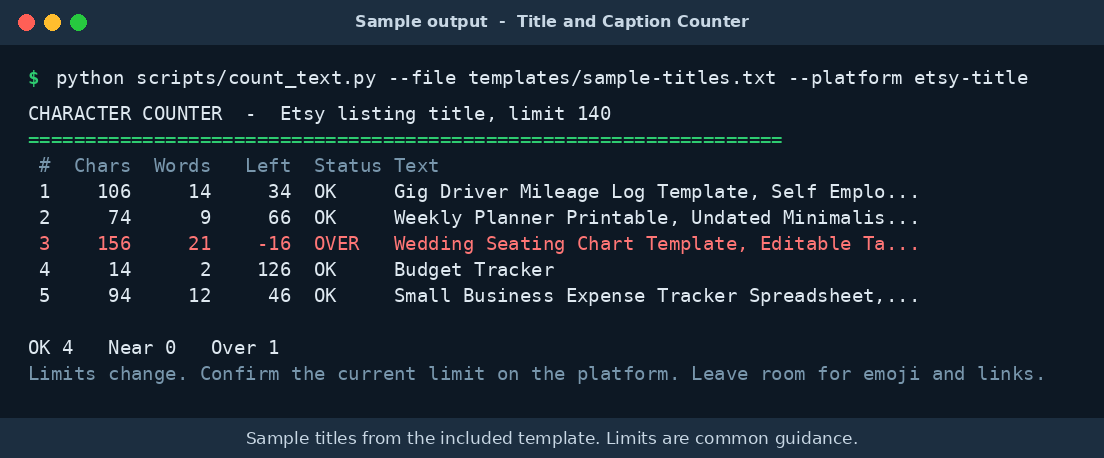Click the red 'OVER' status in row 3

pyautogui.click(x=337, y=244)
